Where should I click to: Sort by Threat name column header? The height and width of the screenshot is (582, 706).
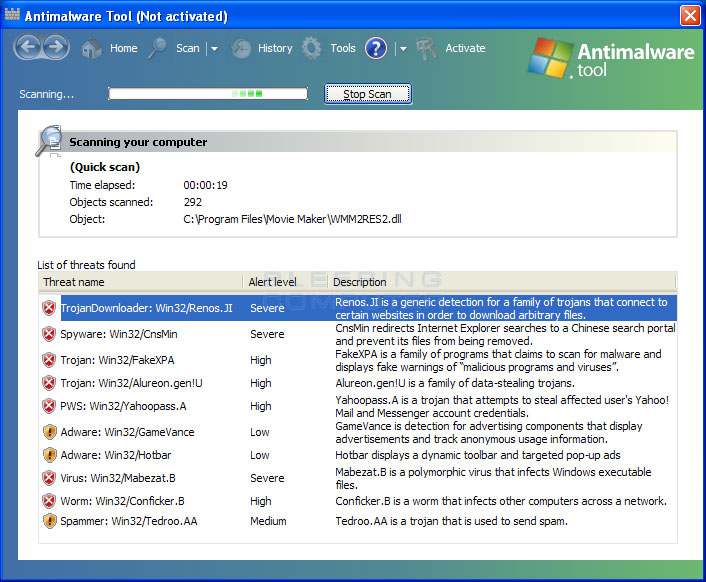pyautogui.click(x=140, y=282)
